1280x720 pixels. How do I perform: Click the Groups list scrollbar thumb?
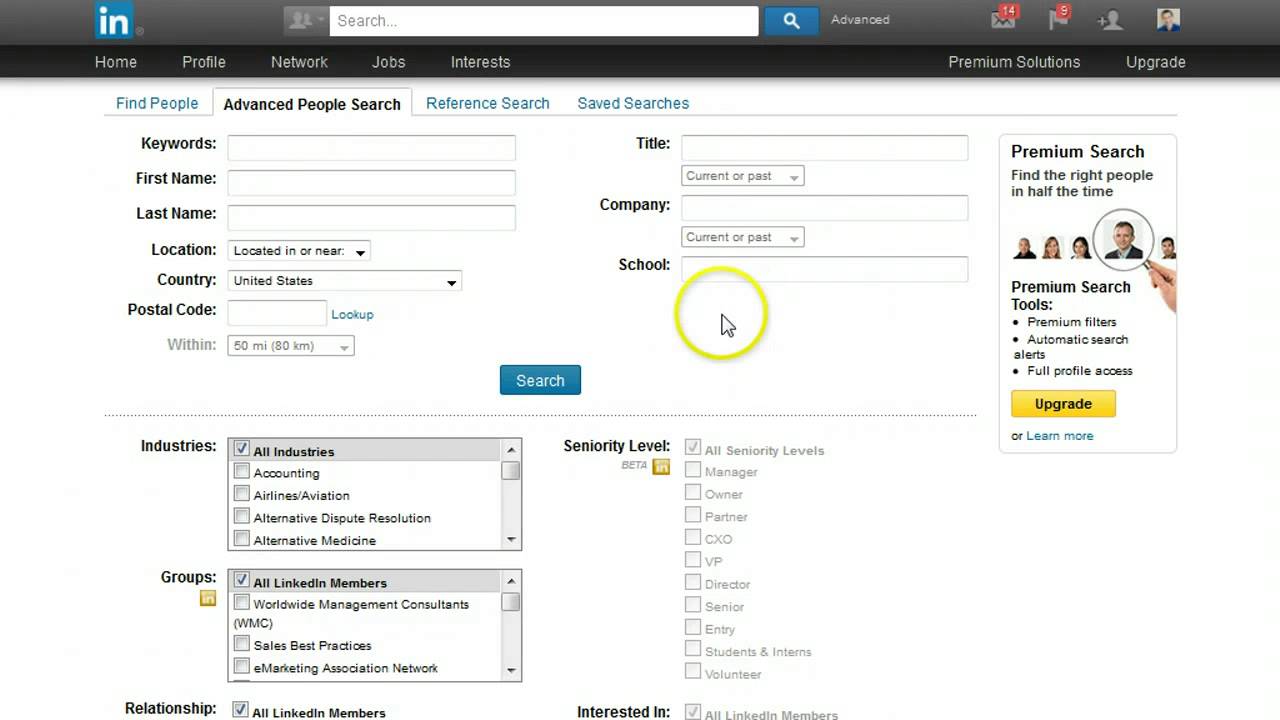(511, 602)
